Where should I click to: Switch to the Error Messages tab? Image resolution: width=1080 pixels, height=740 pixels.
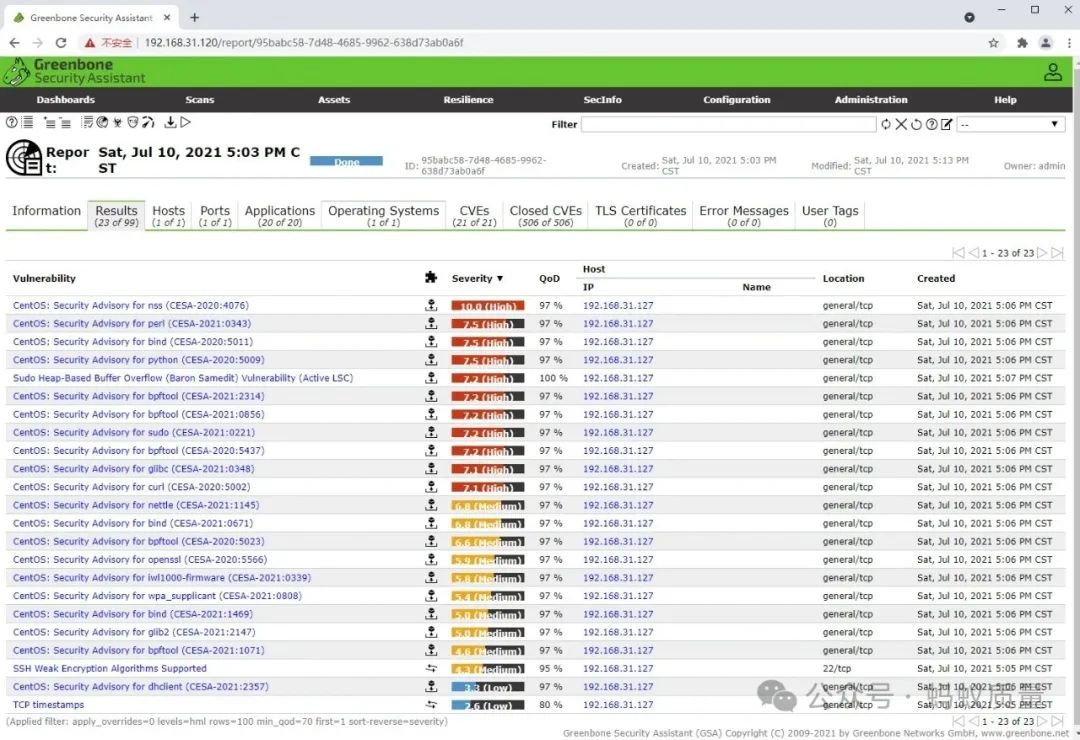tap(744, 215)
